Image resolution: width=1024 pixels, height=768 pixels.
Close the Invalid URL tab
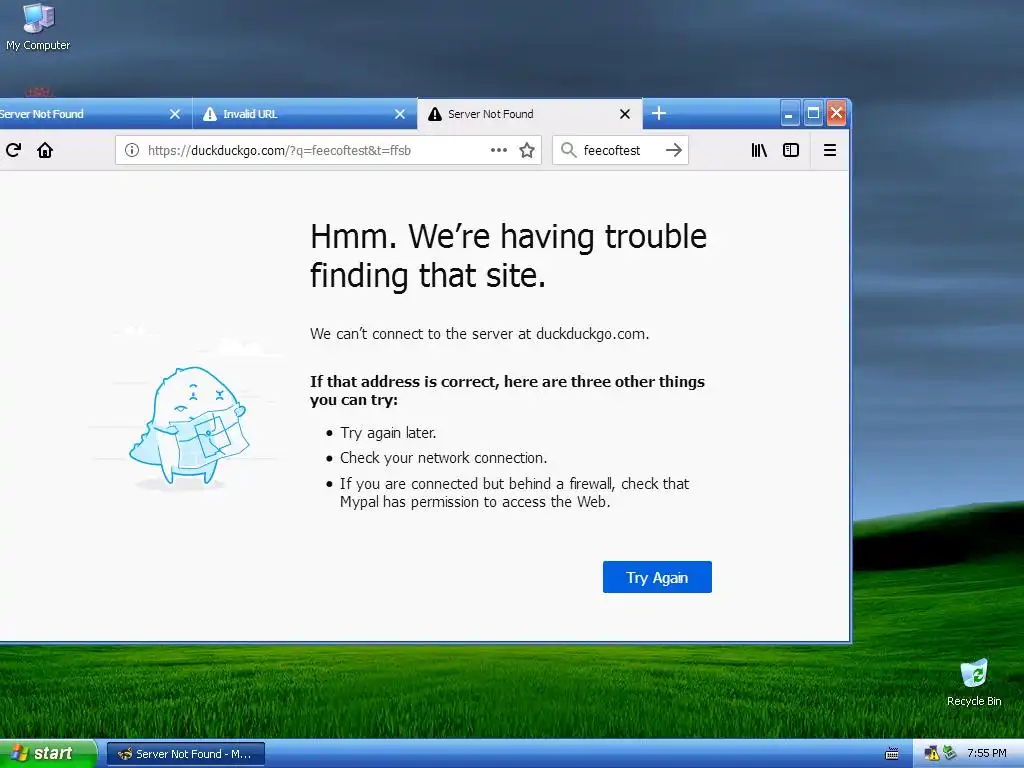point(400,114)
